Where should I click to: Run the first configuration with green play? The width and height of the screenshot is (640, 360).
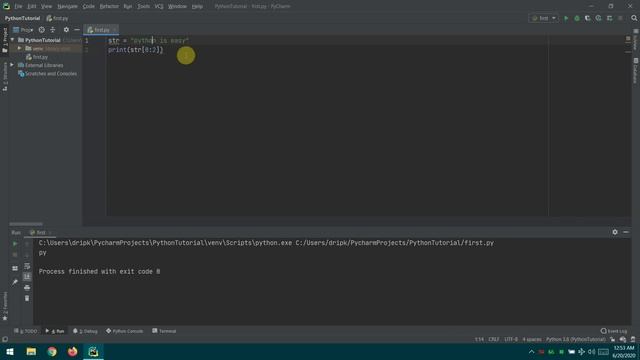point(566,18)
